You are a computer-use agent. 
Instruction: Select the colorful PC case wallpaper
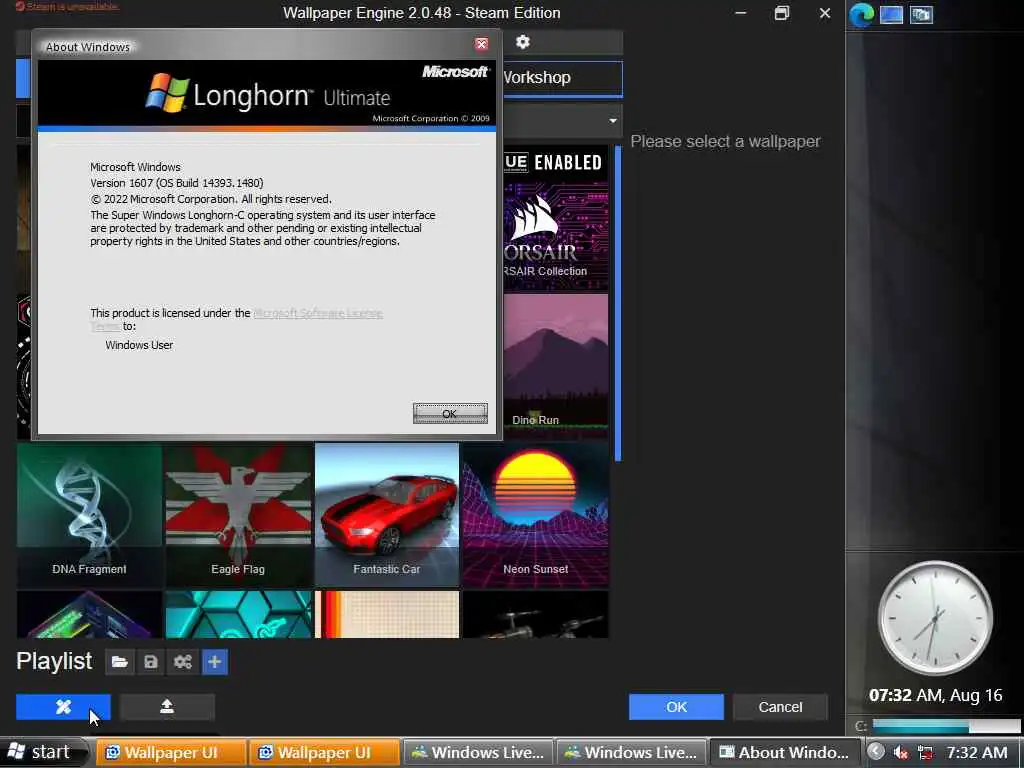[89, 615]
